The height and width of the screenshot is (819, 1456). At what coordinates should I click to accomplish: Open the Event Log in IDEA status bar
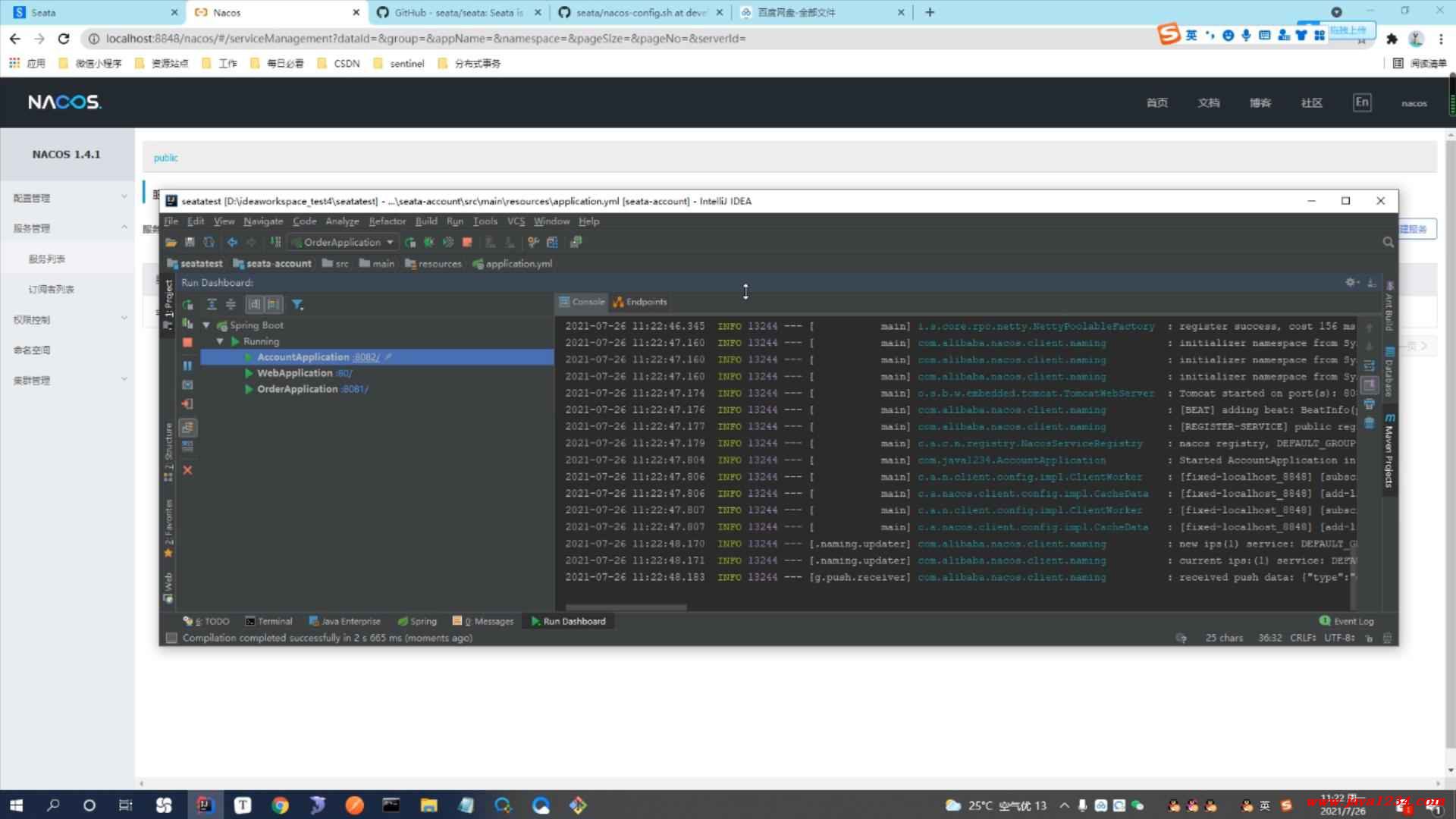[x=1347, y=622]
